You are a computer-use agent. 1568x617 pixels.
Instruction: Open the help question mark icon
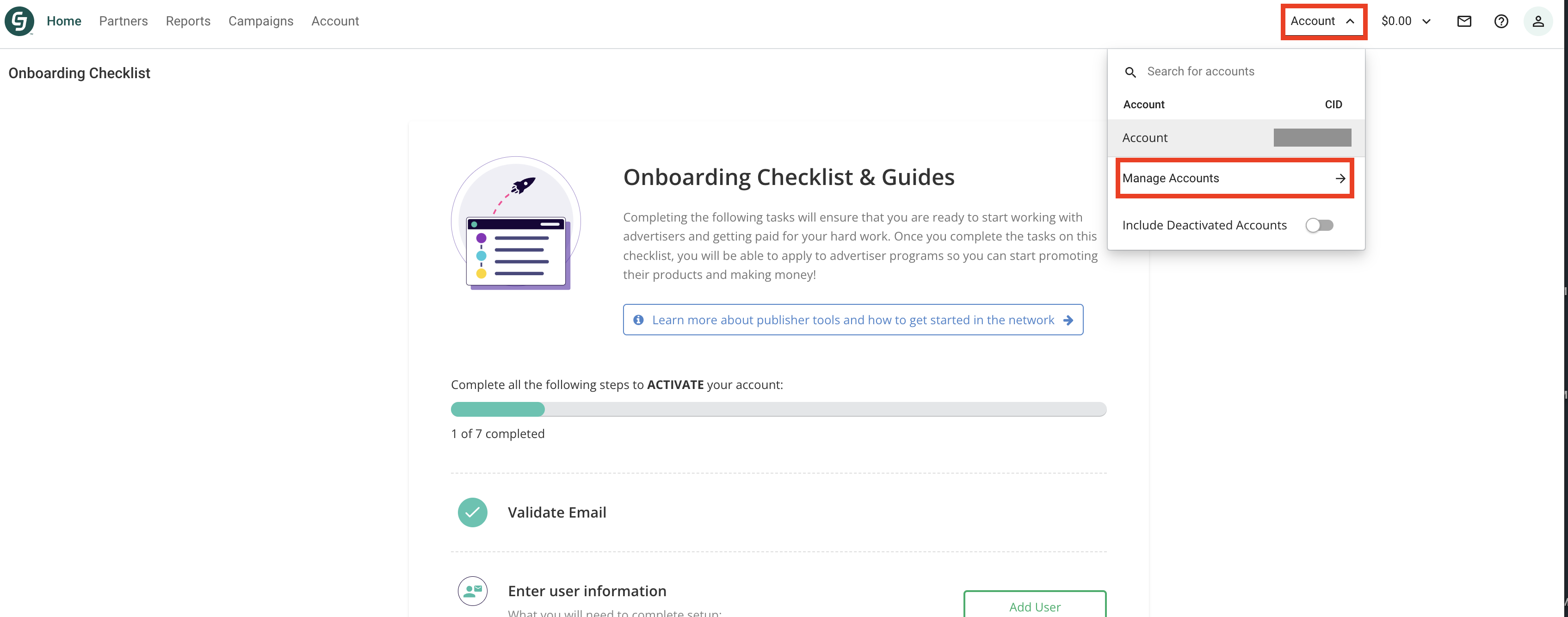tap(1501, 21)
